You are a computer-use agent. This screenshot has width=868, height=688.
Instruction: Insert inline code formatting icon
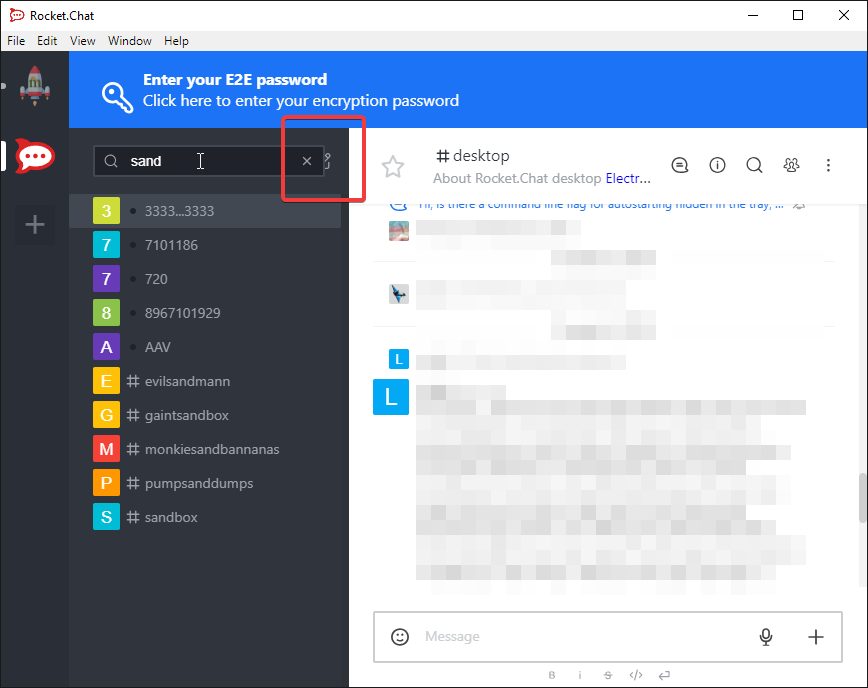pos(636,675)
